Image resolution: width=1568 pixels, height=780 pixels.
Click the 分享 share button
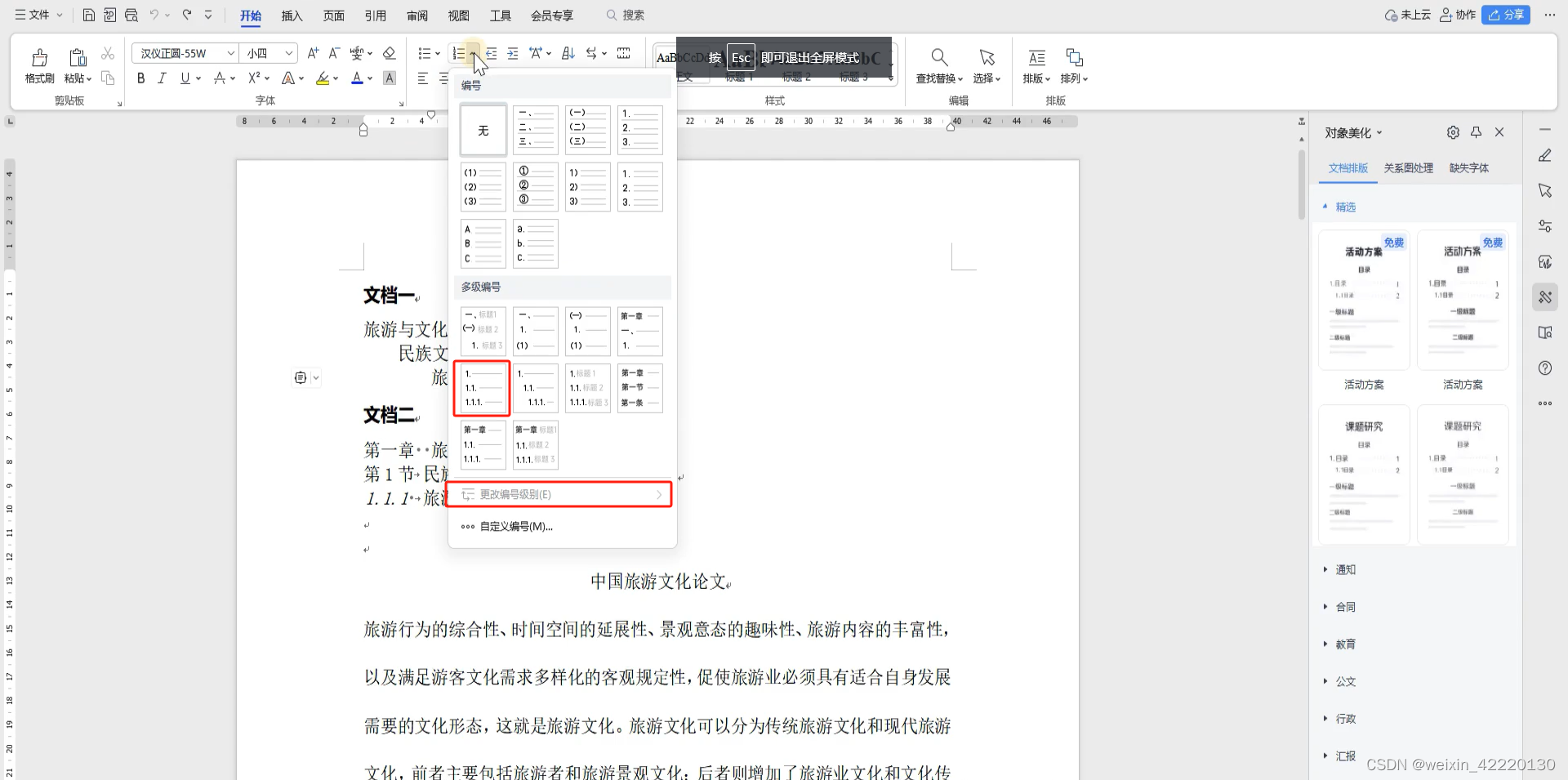click(1506, 15)
